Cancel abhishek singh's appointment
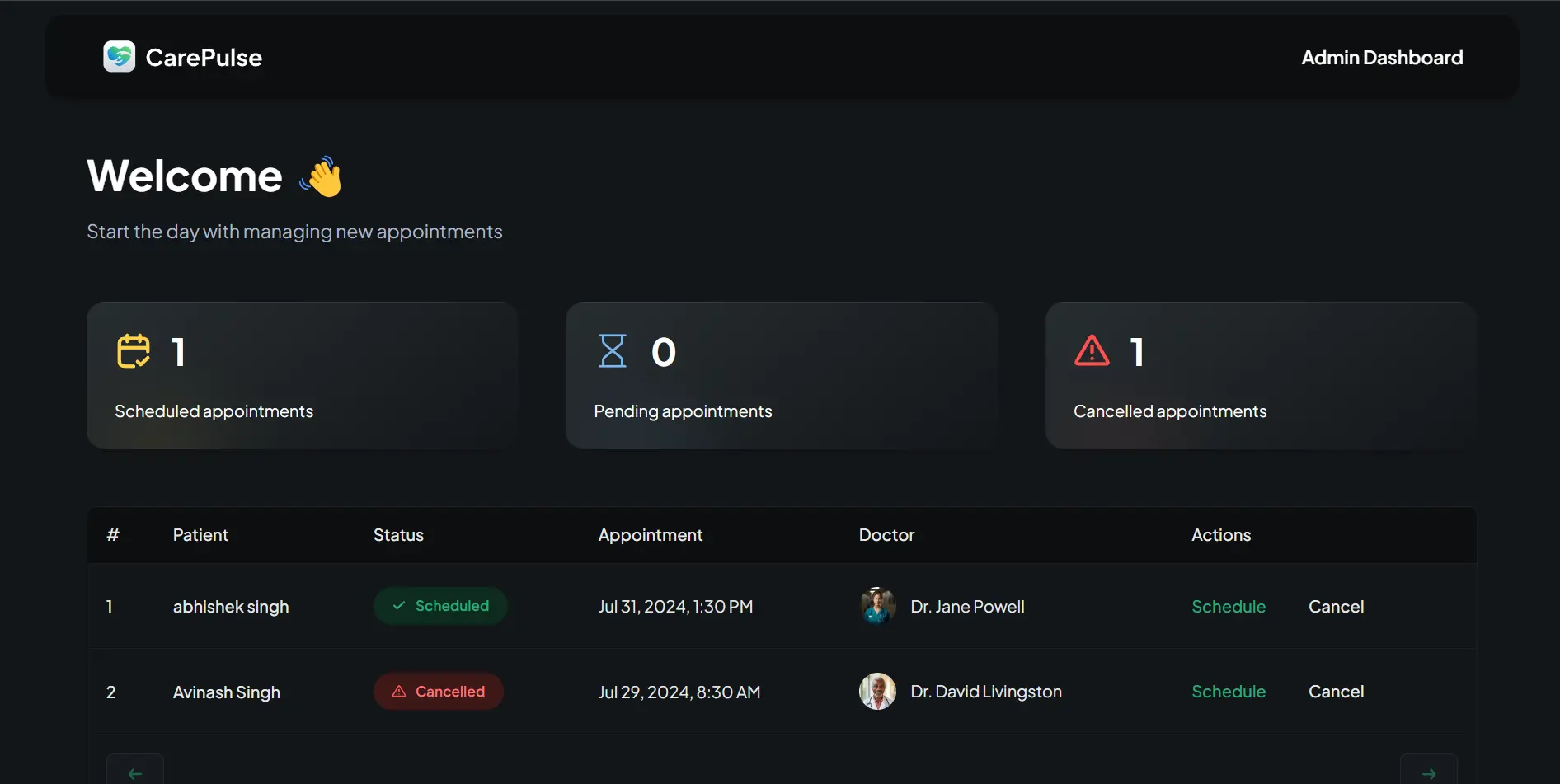This screenshot has width=1560, height=784. 1336,607
